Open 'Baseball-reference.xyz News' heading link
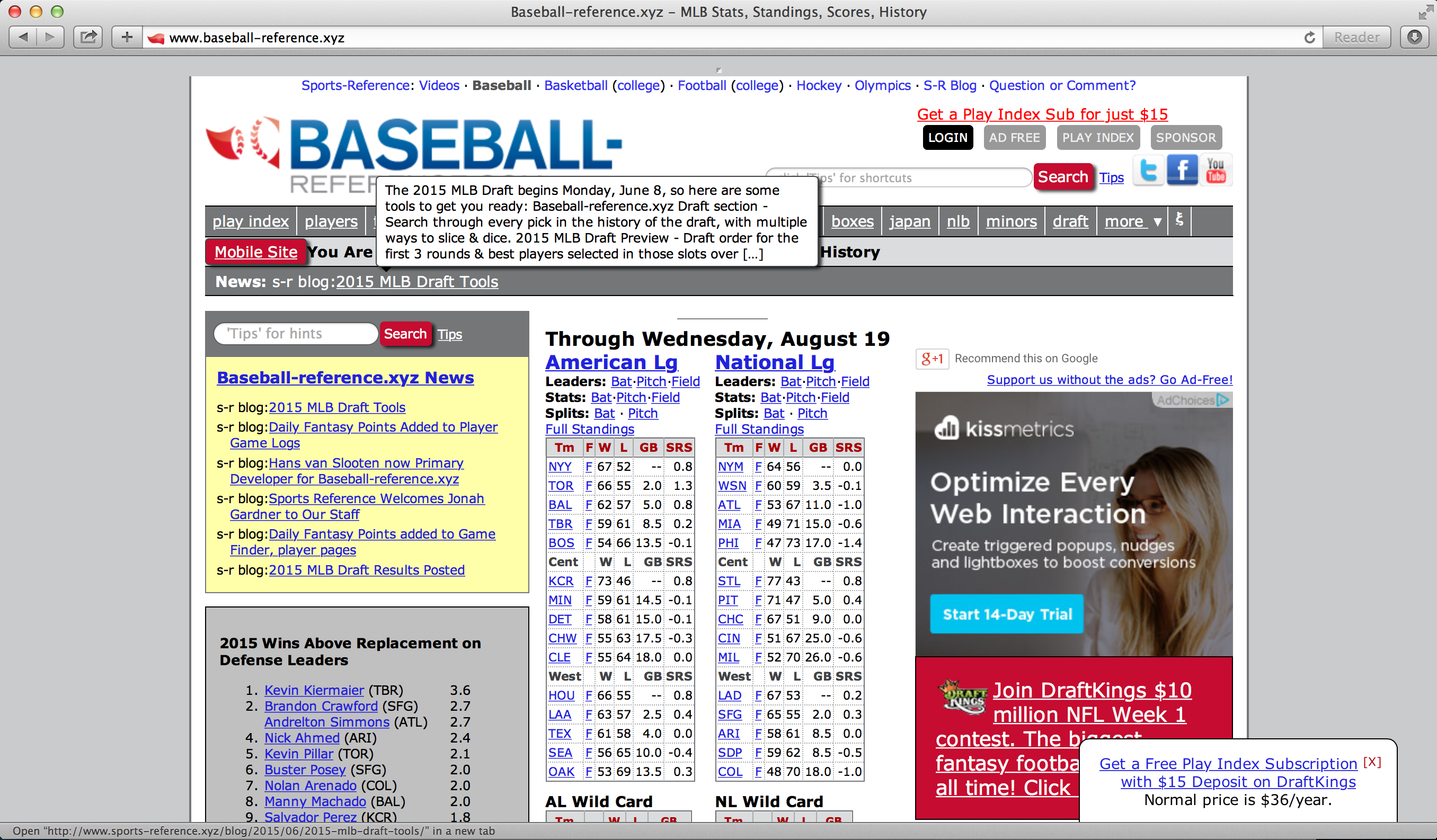The width and height of the screenshot is (1437, 840). 345,378
